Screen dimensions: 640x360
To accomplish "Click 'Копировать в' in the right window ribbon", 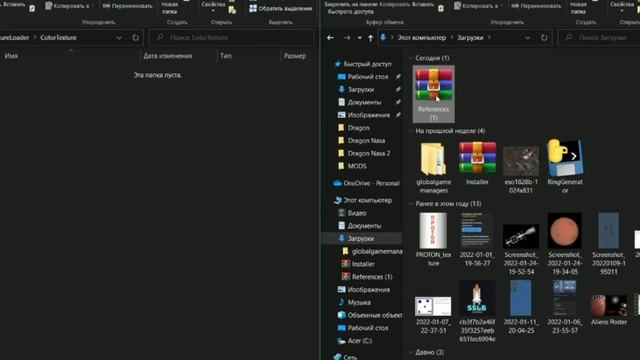I will point(476,6).
